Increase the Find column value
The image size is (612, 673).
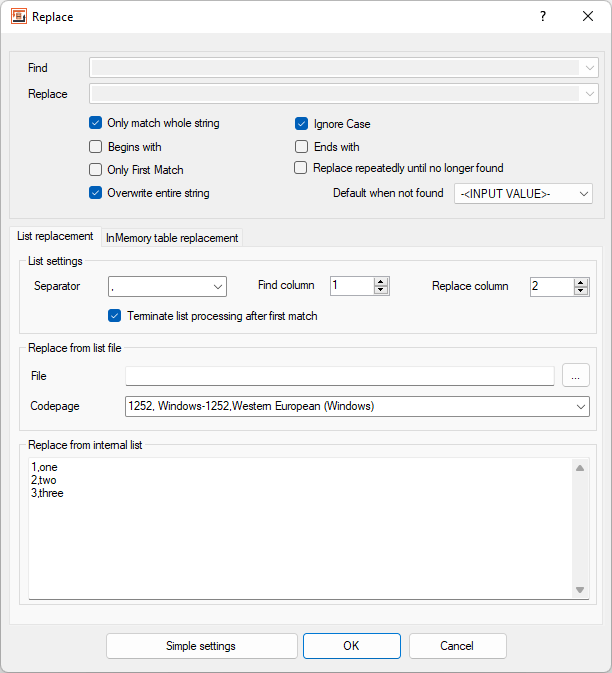pyautogui.click(x=381, y=282)
